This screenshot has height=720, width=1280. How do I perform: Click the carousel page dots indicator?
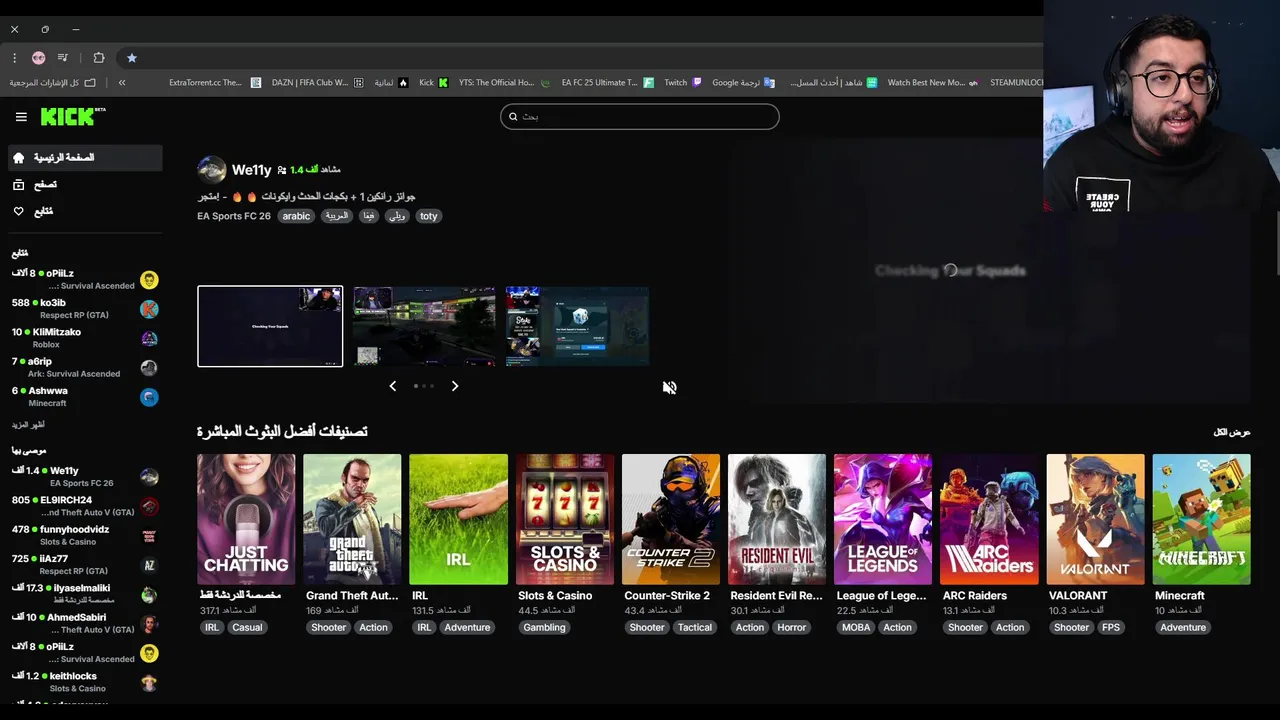click(x=424, y=386)
